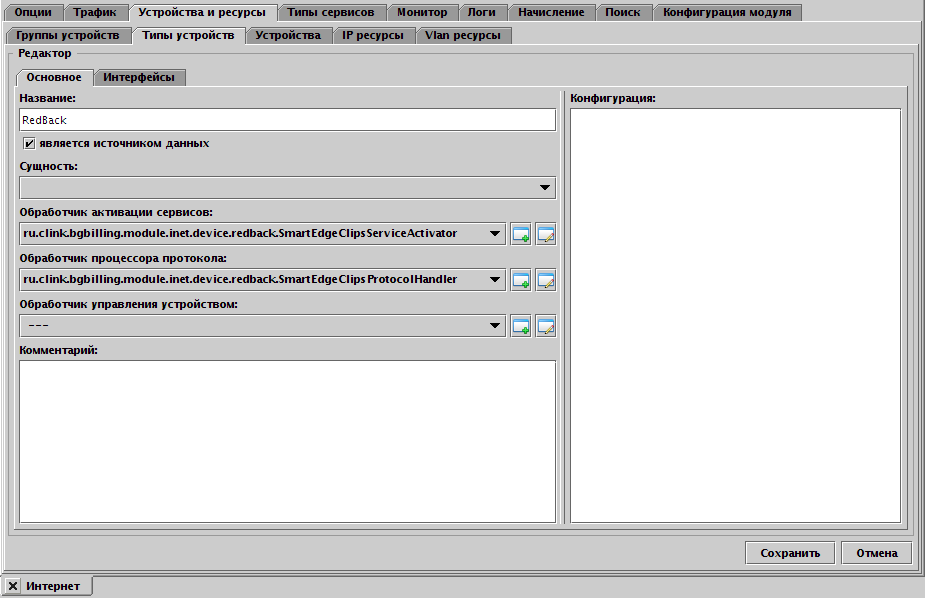
Task: Click the Отмена button
Action: (x=876, y=553)
